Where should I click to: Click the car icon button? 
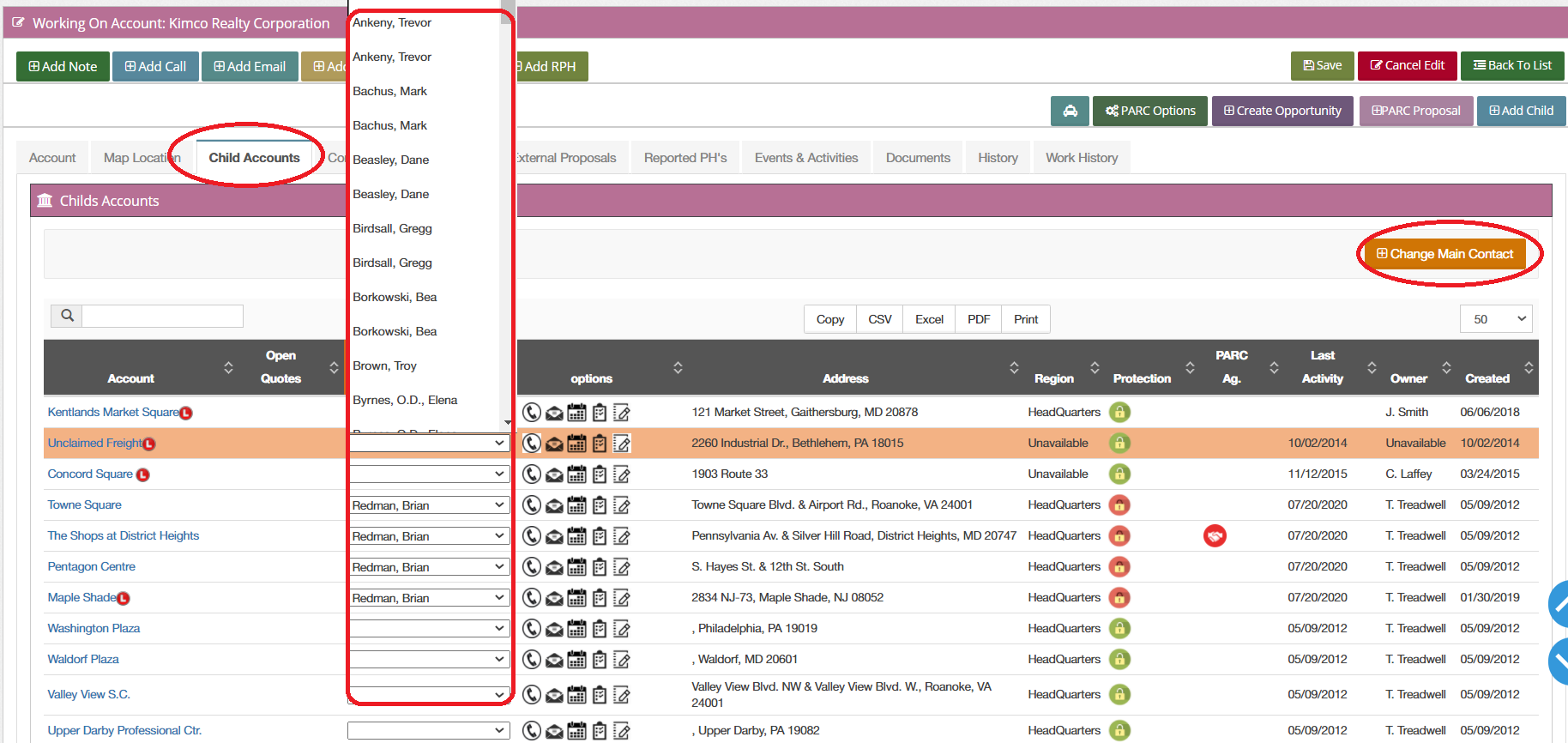click(1070, 111)
